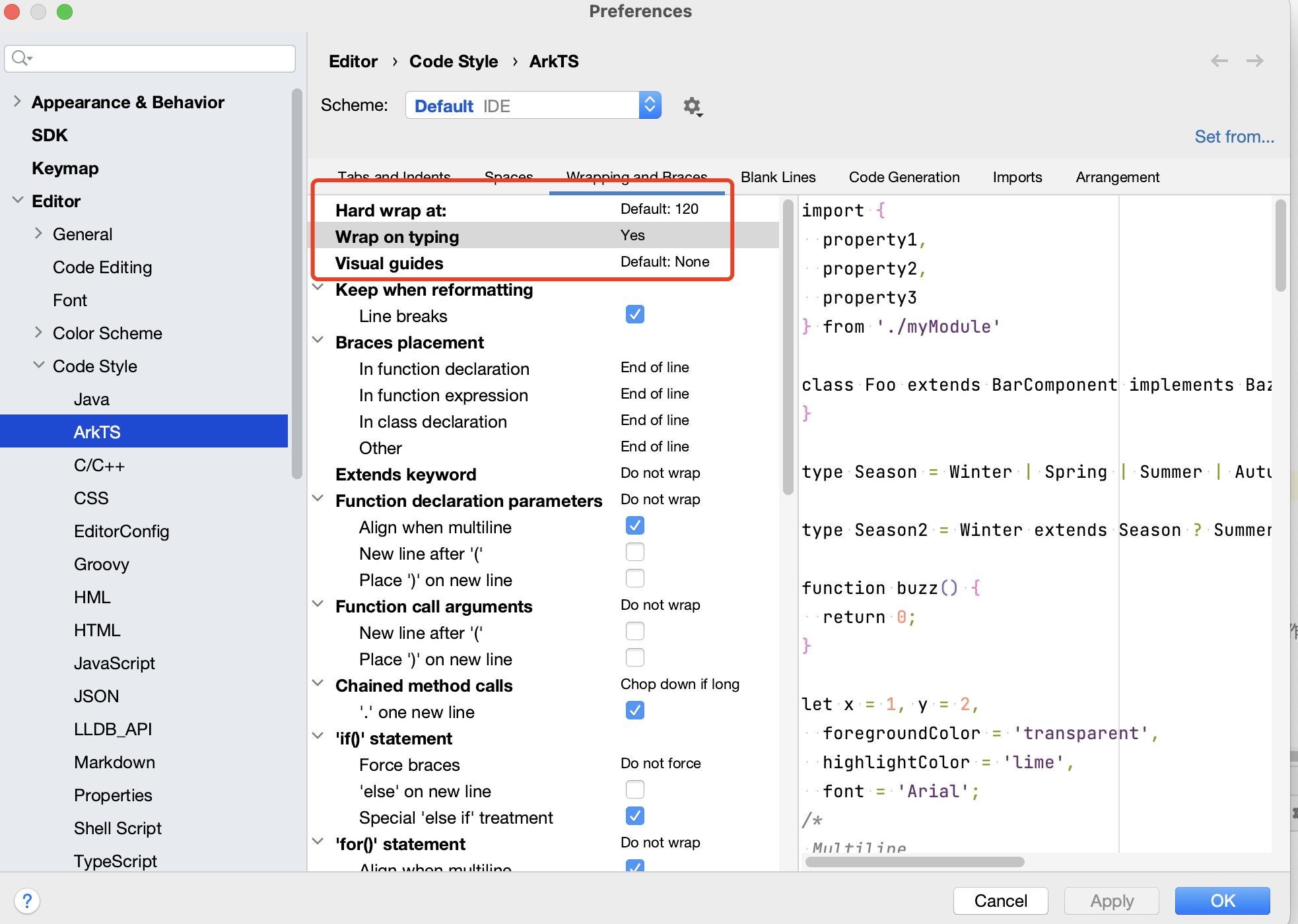Open the Scheme dropdown
This screenshot has width=1298, height=924.
pyautogui.click(x=533, y=106)
